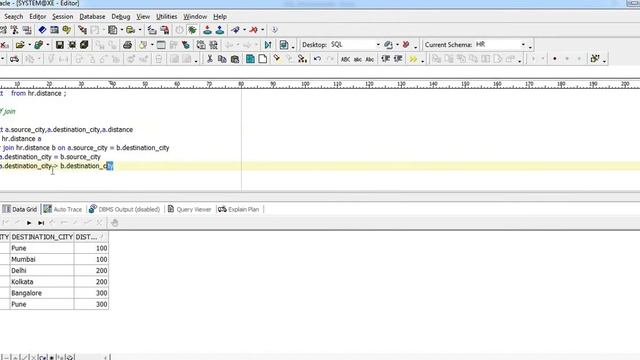Click the blue SQL editor book icon
The width and height of the screenshot is (640, 360).
click(42, 30)
